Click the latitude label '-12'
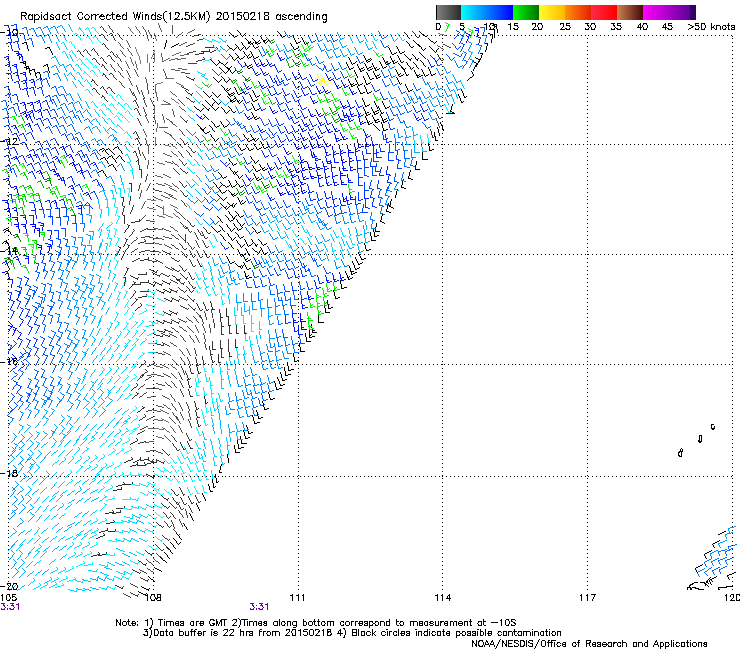 [x=9, y=142]
